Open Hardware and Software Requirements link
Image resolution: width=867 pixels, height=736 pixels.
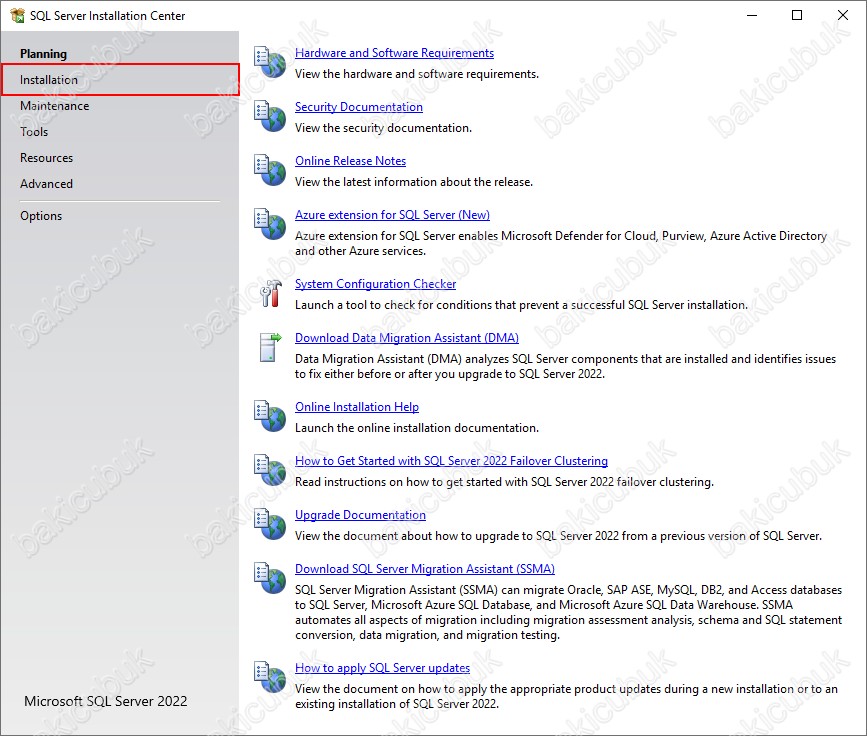[x=394, y=53]
